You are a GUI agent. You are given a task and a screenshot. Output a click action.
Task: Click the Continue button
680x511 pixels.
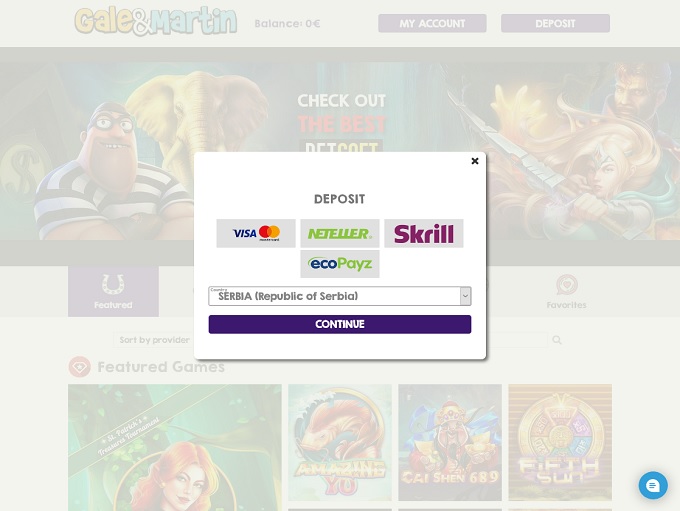point(340,324)
